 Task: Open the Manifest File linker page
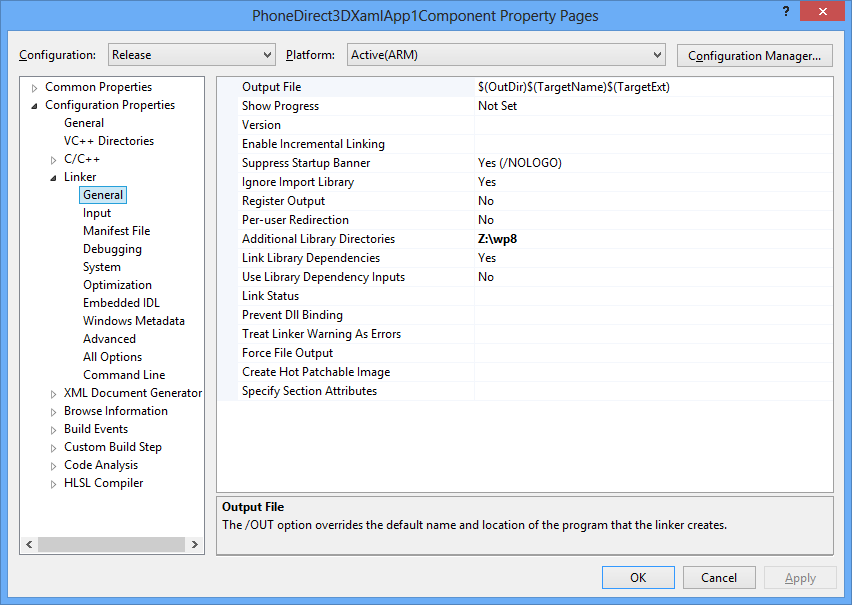116,231
